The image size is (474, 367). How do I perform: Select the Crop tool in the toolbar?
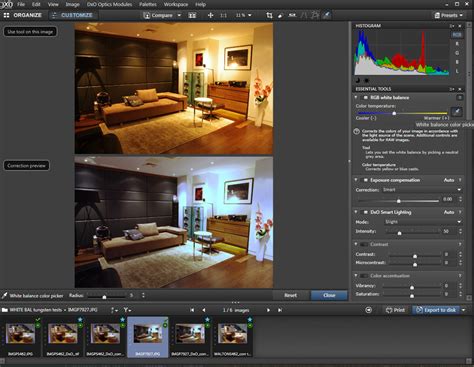[x=269, y=15]
